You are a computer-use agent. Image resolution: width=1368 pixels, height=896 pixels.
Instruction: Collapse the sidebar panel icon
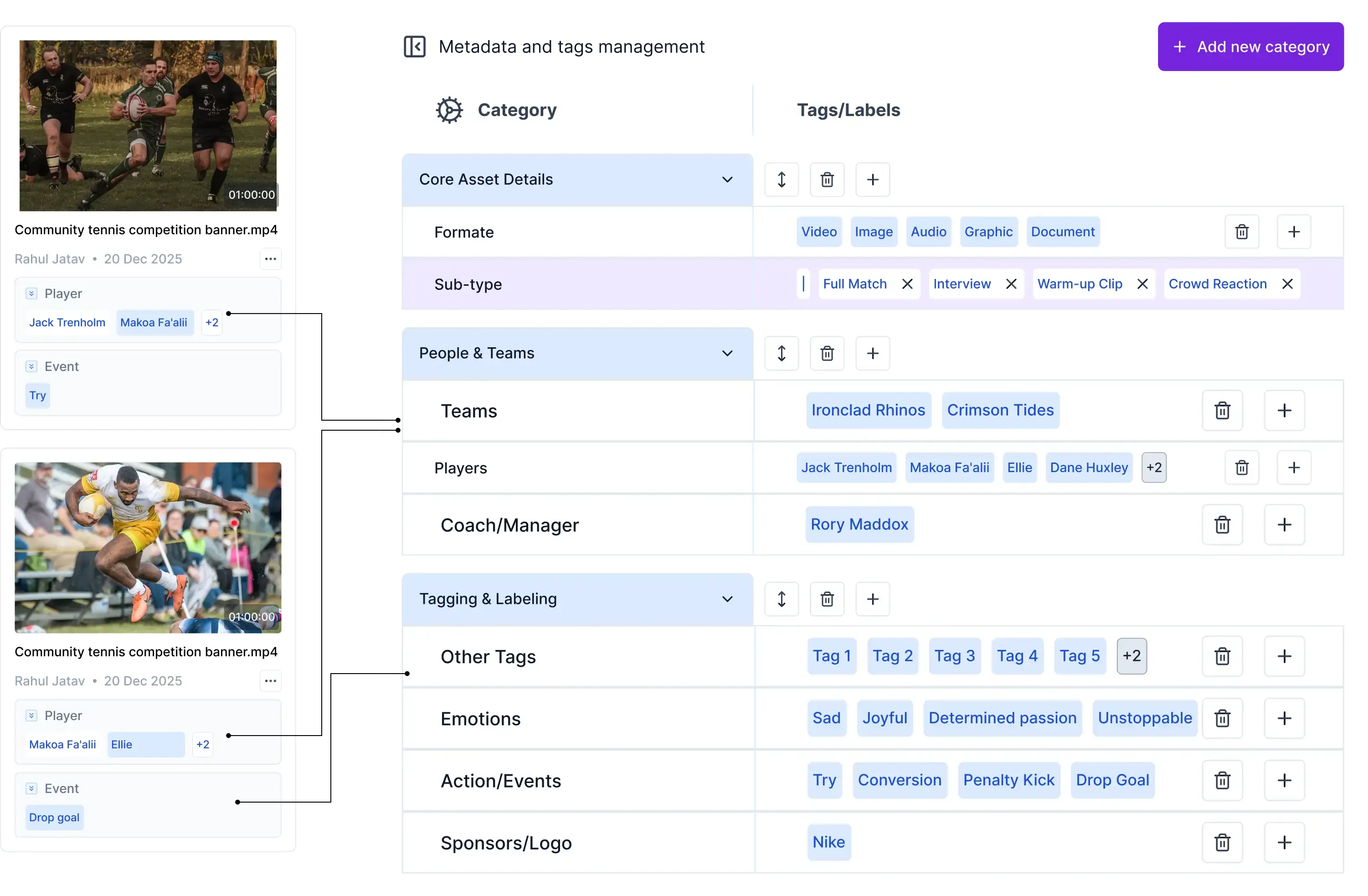(x=414, y=46)
